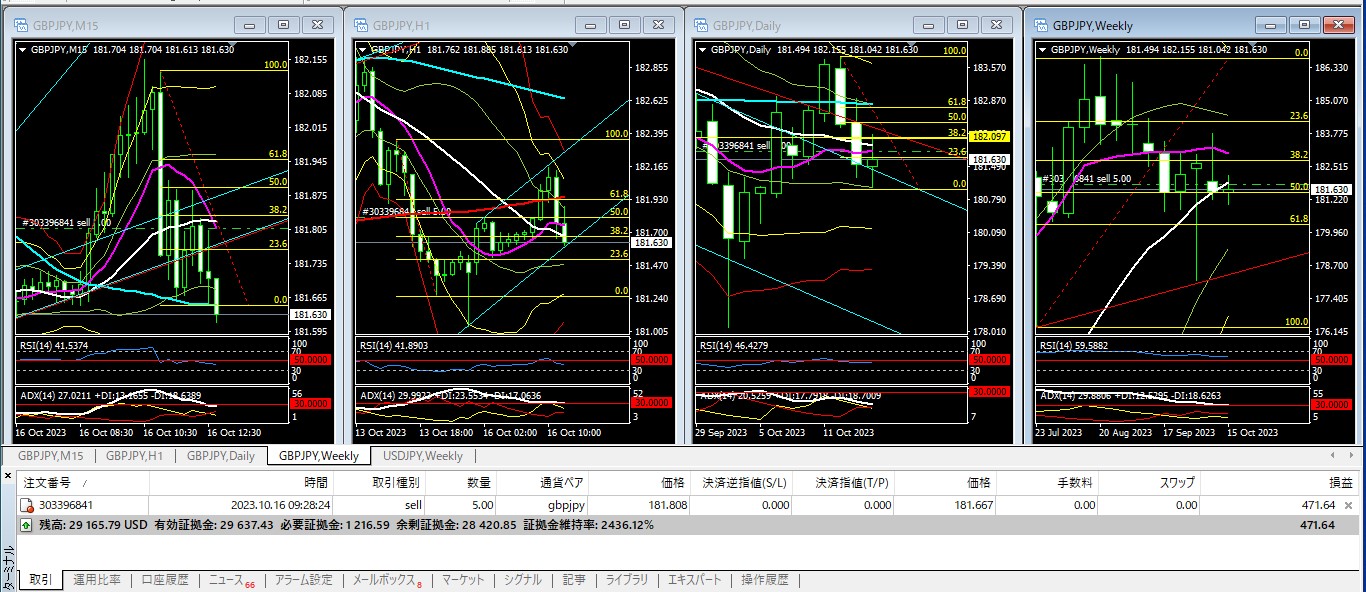Sort orders by the 損益 column header
The width and height of the screenshot is (1366, 592).
1340,481
